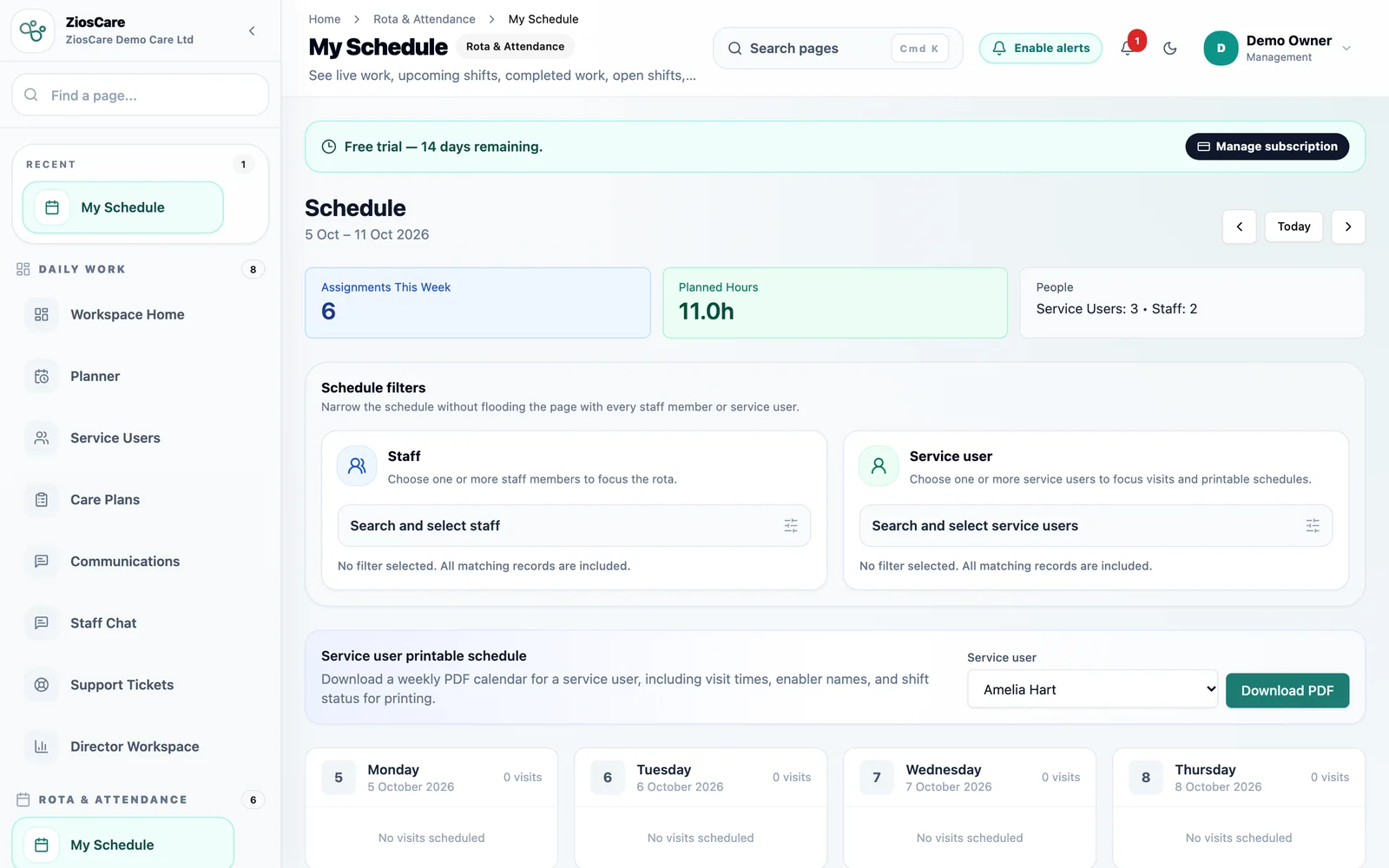The width and height of the screenshot is (1389, 868).
Task: Click the Manage subscription button
Action: [x=1267, y=147]
